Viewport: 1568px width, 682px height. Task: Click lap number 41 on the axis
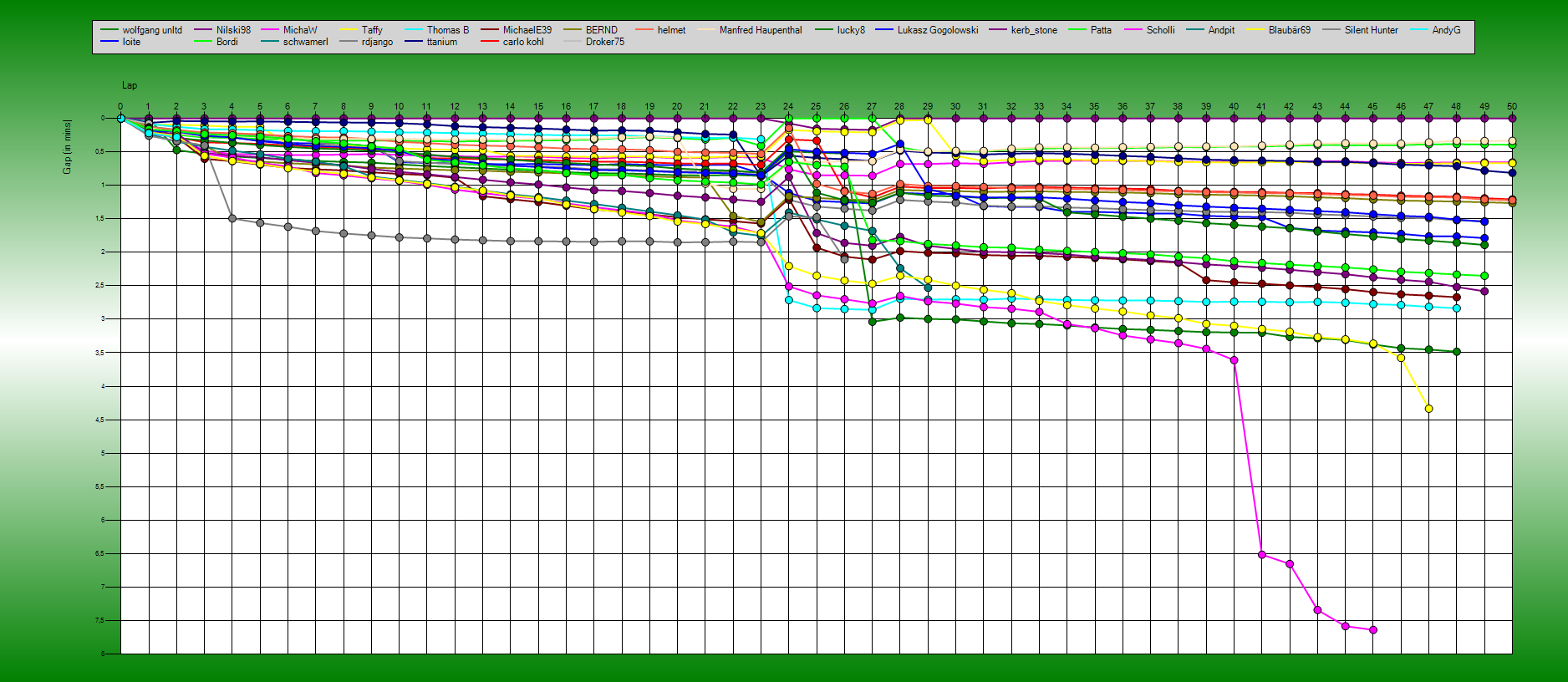[1261, 107]
